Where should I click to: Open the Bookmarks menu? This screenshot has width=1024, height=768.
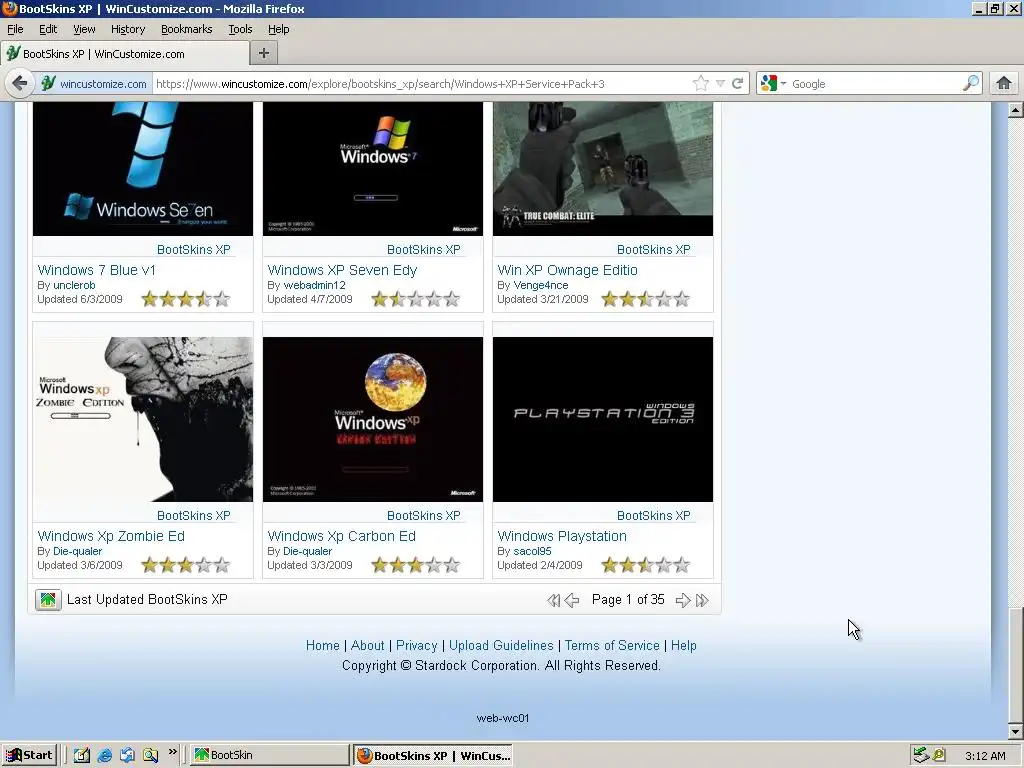[187, 29]
